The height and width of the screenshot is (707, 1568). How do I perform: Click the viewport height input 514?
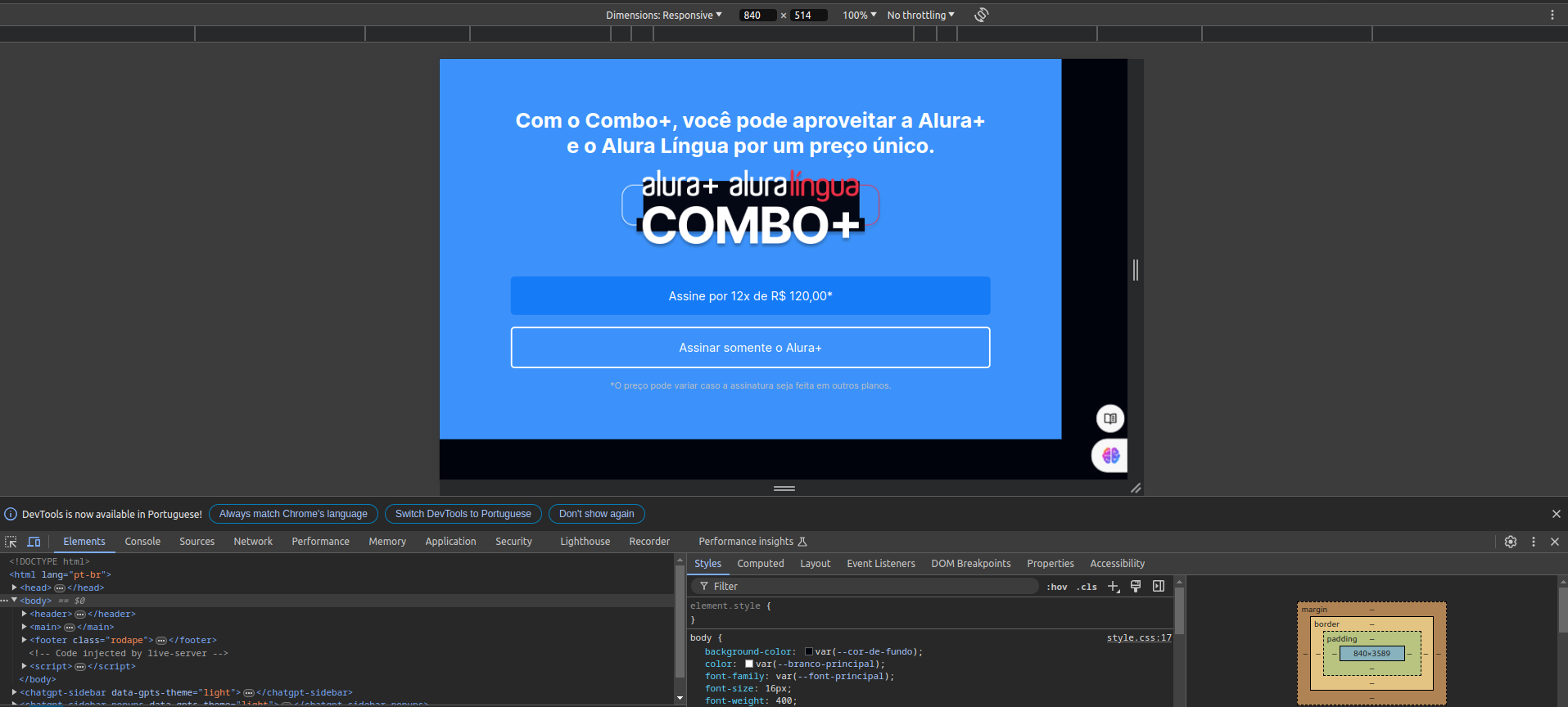[x=808, y=15]
